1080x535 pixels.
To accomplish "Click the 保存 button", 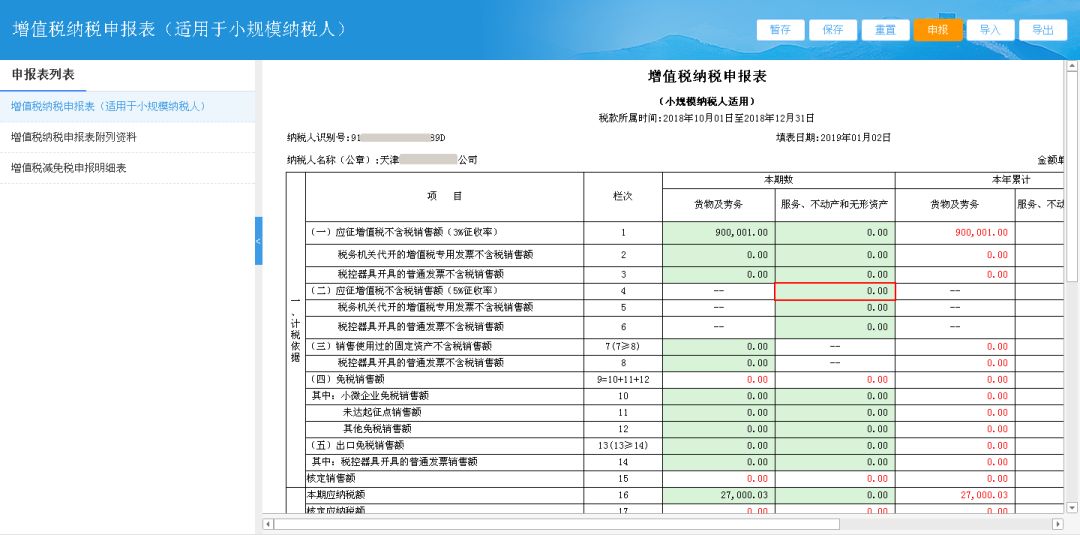I will click(x=833, y=30).
